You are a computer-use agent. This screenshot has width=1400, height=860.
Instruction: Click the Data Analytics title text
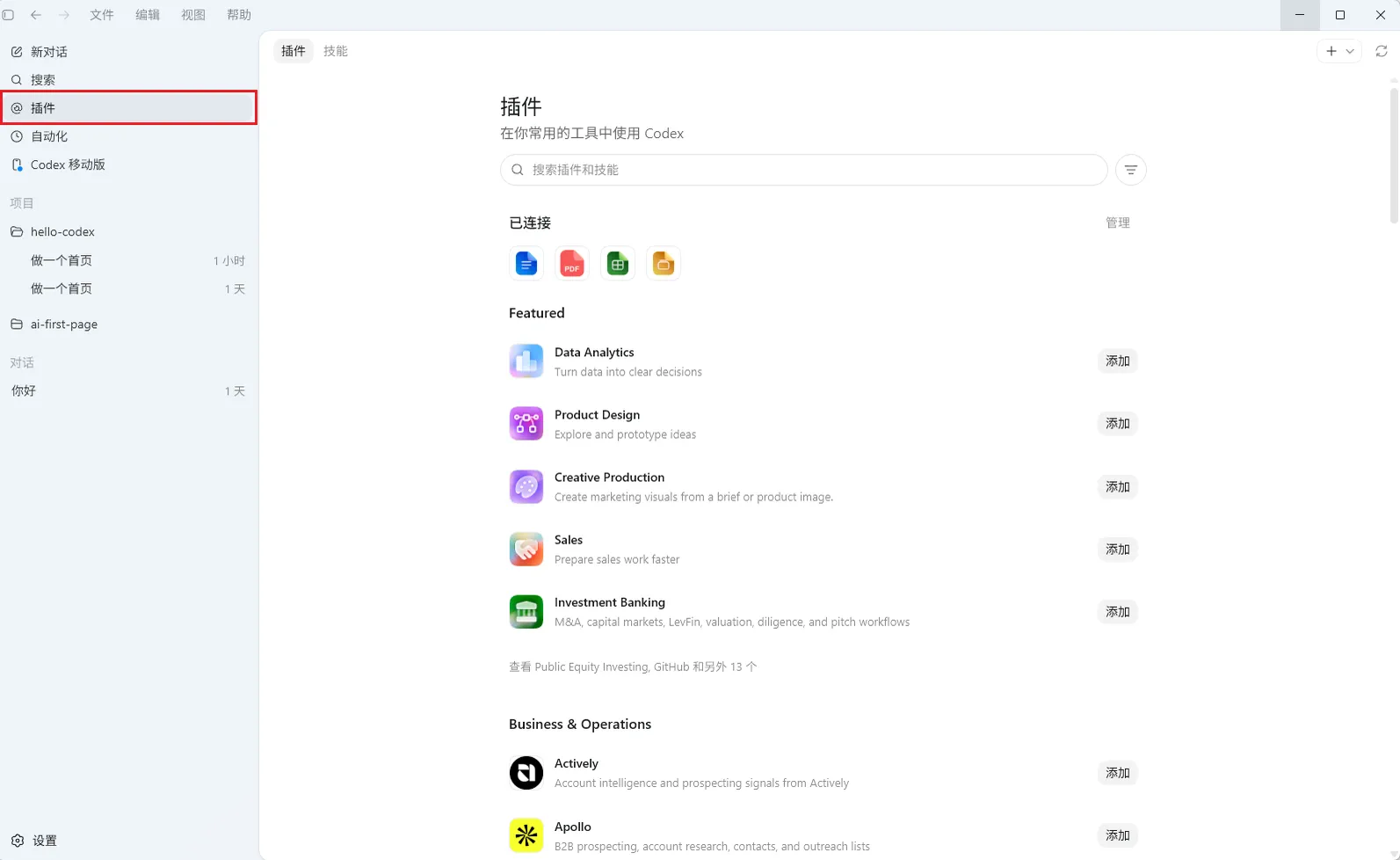[x=594, y=353]
